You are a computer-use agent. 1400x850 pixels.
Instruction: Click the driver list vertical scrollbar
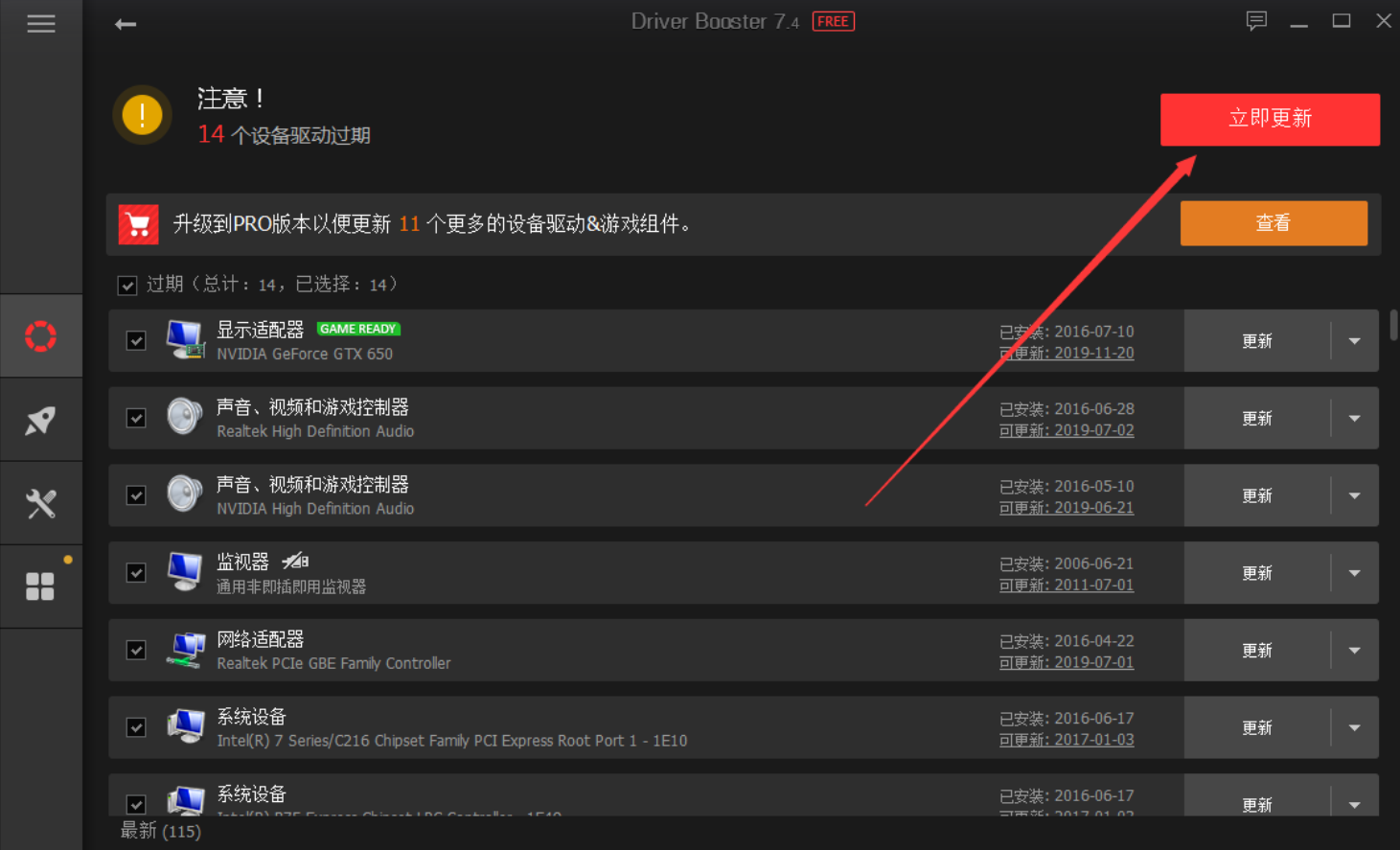click(x=1393, y=326)
